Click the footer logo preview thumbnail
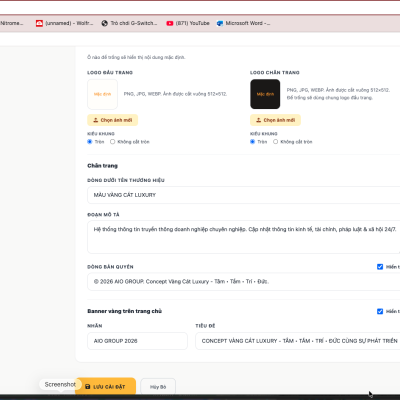The height and width of the screenshot is (400, 400). (x=265, y=94)
